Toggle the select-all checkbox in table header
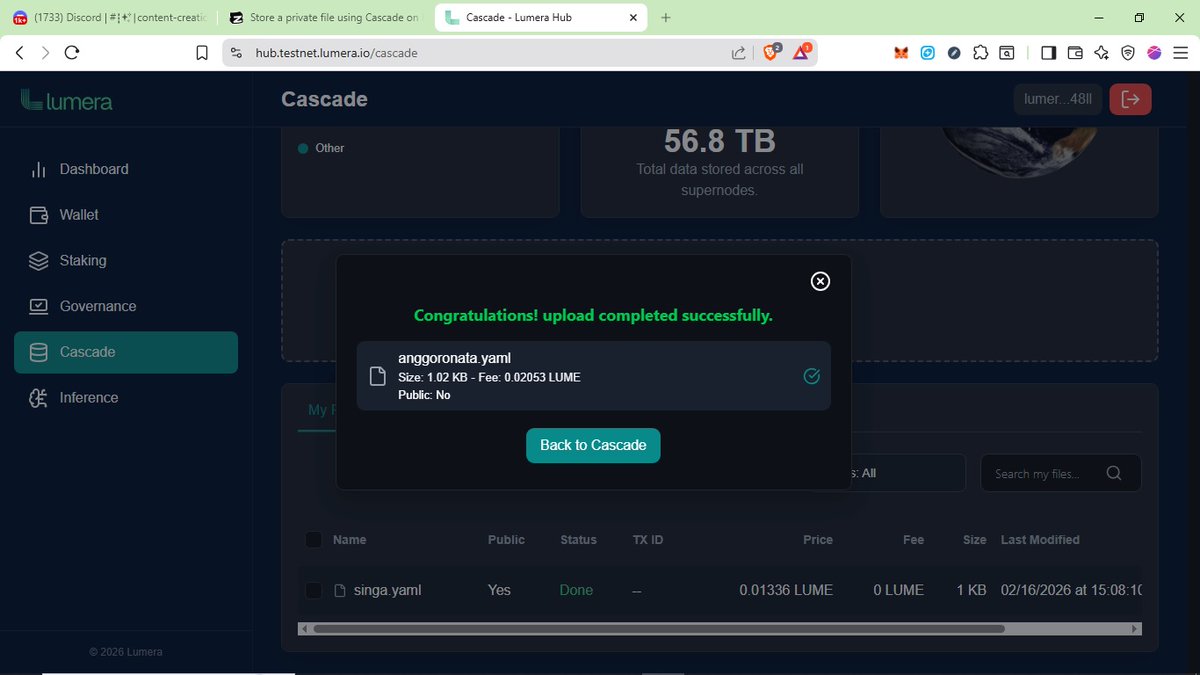This screenshot has height=675, width=1200. click(x=314, y=540)
